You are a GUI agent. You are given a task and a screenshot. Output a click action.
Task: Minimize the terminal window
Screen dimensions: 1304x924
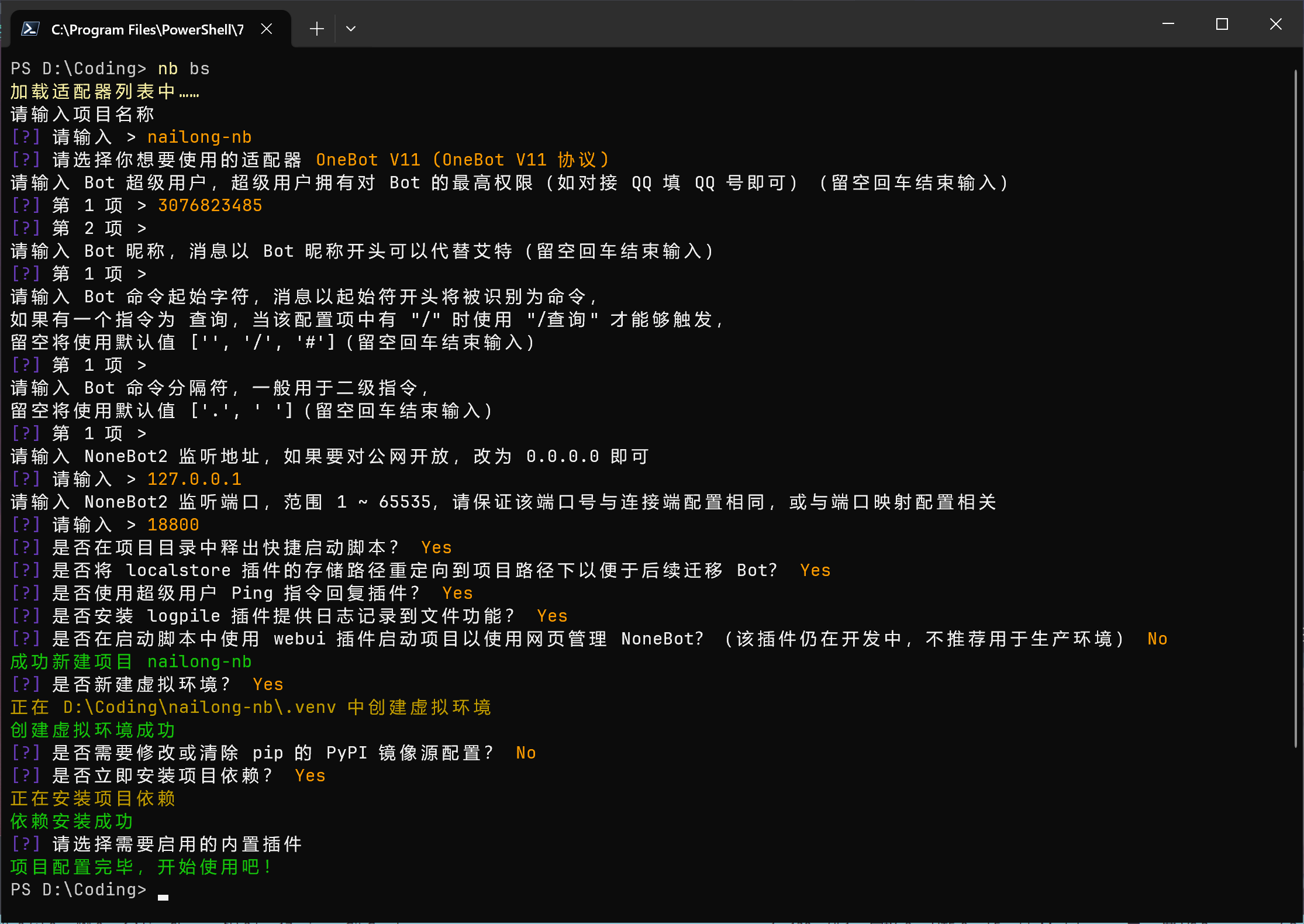(1168, 24)
